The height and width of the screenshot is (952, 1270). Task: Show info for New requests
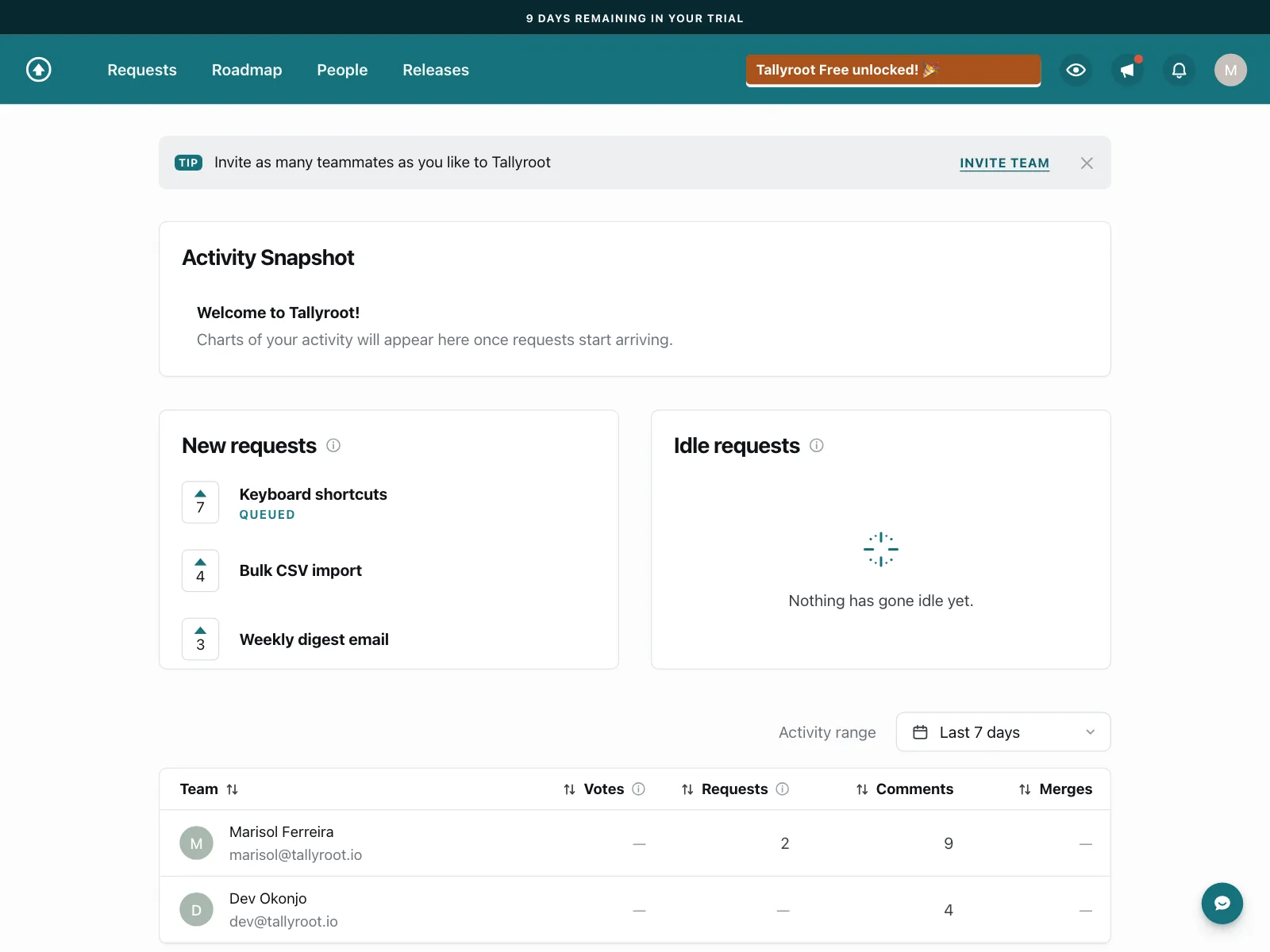333,445
